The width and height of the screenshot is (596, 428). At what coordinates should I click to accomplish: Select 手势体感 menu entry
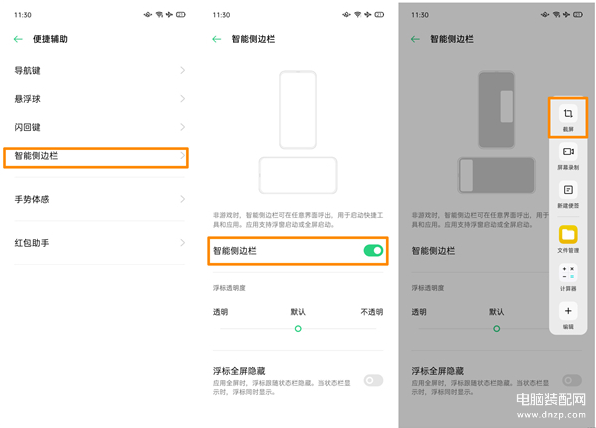100,199
